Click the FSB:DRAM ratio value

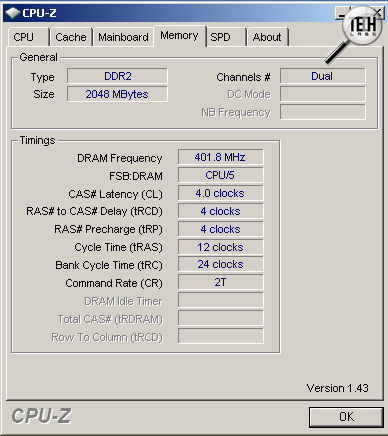(x=220, y=175)
